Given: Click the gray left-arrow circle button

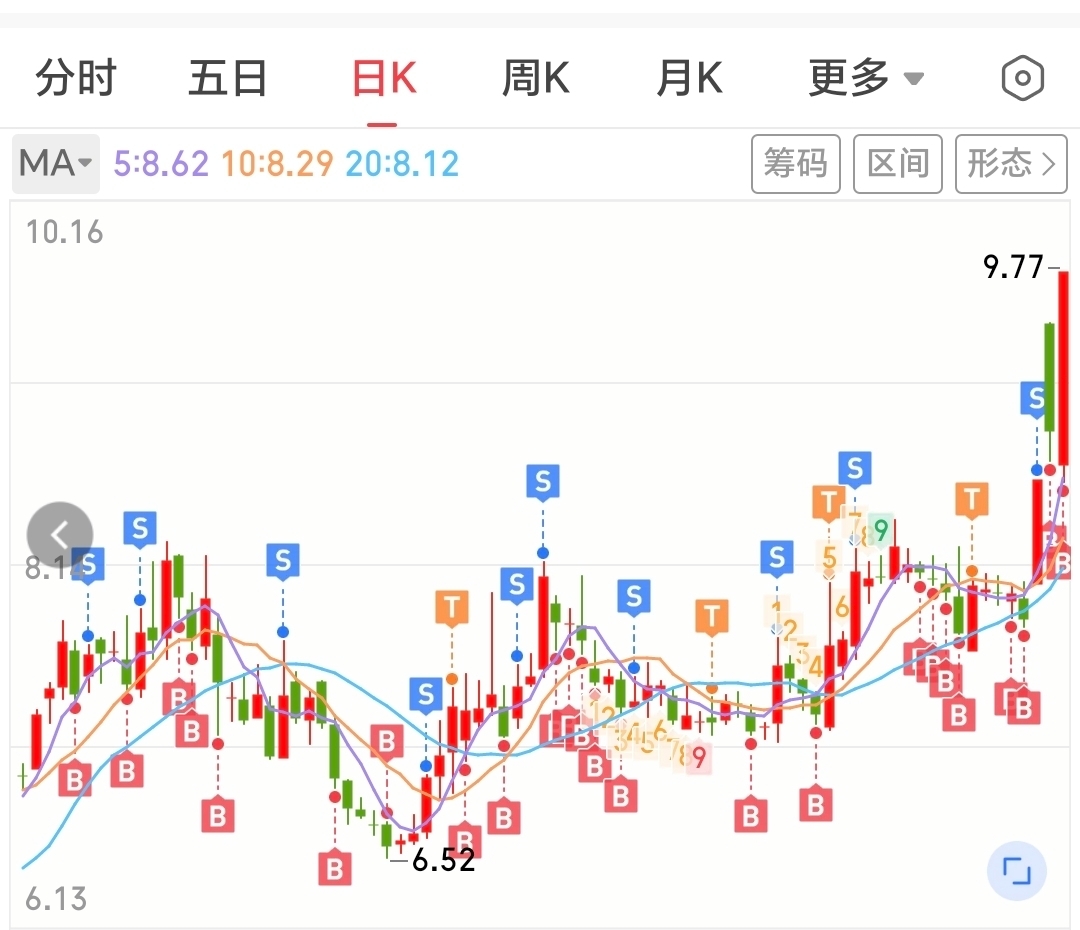Looking at the screenshot, I should 60,535.
